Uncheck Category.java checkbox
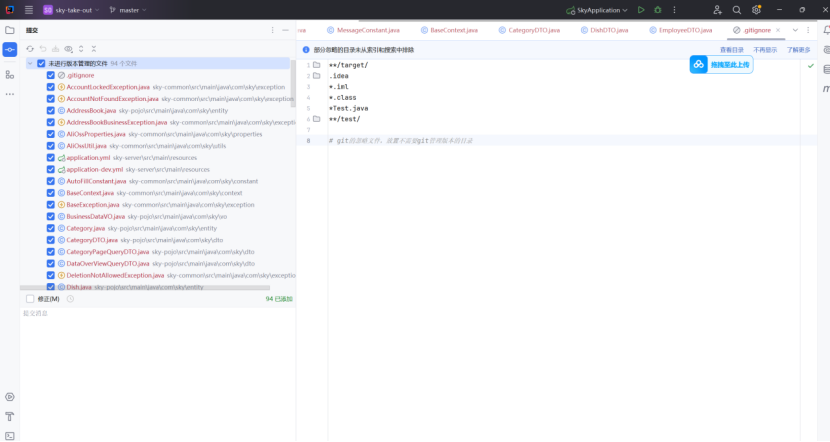The image size is (830, 442). coord(51,228)
